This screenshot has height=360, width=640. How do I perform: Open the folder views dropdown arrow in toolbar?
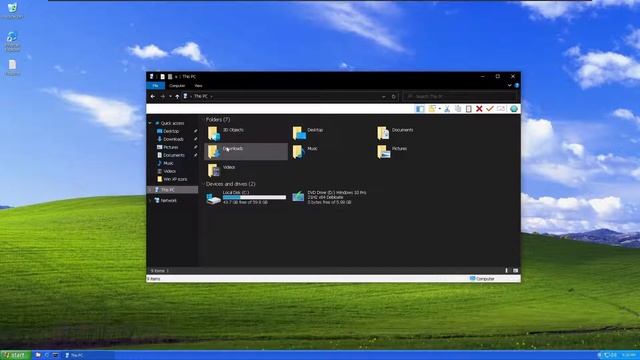coord(440,109)
